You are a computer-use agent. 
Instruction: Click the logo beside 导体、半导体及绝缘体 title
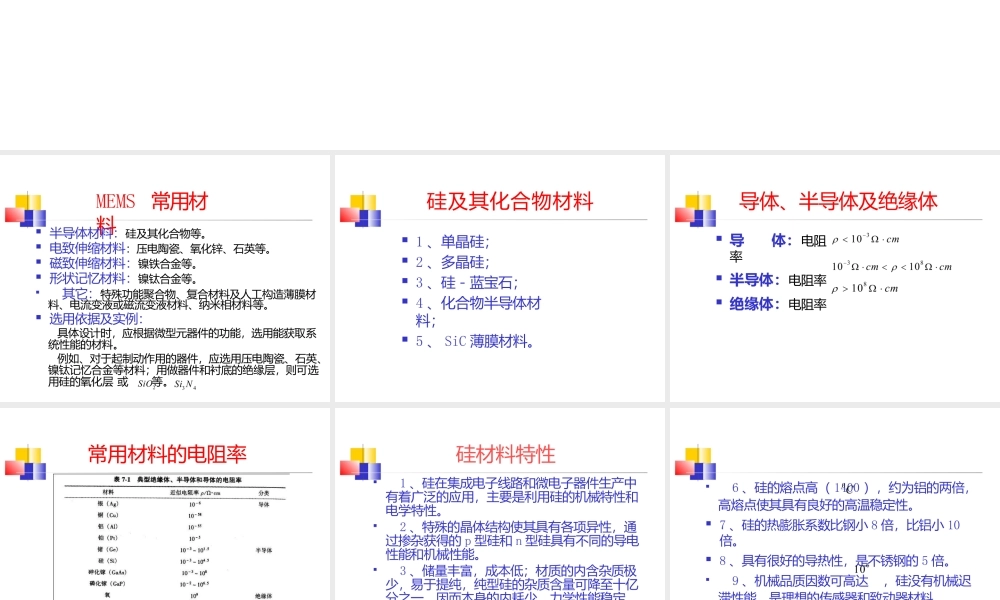click(x=695, y=209)
